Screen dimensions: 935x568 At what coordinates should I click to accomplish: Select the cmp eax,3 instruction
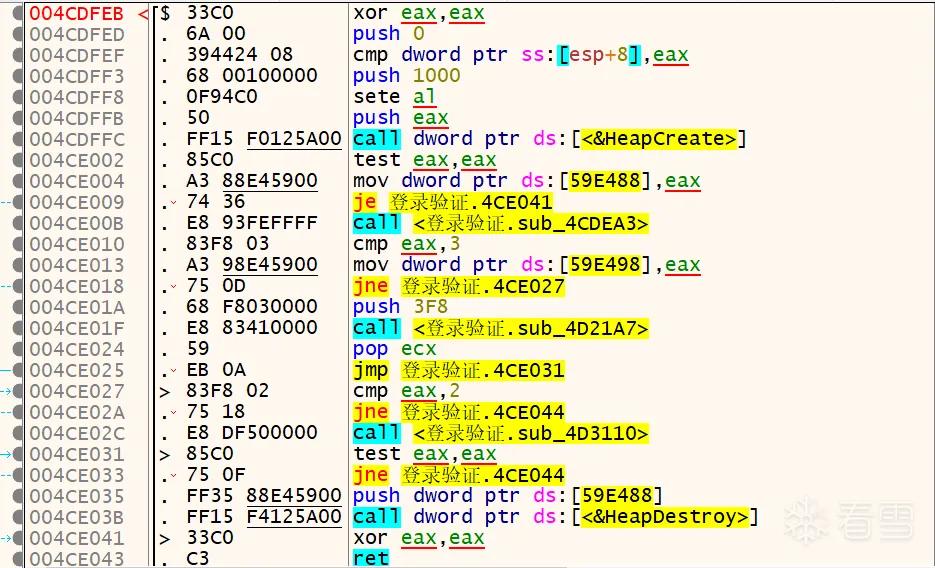point(406,244)
